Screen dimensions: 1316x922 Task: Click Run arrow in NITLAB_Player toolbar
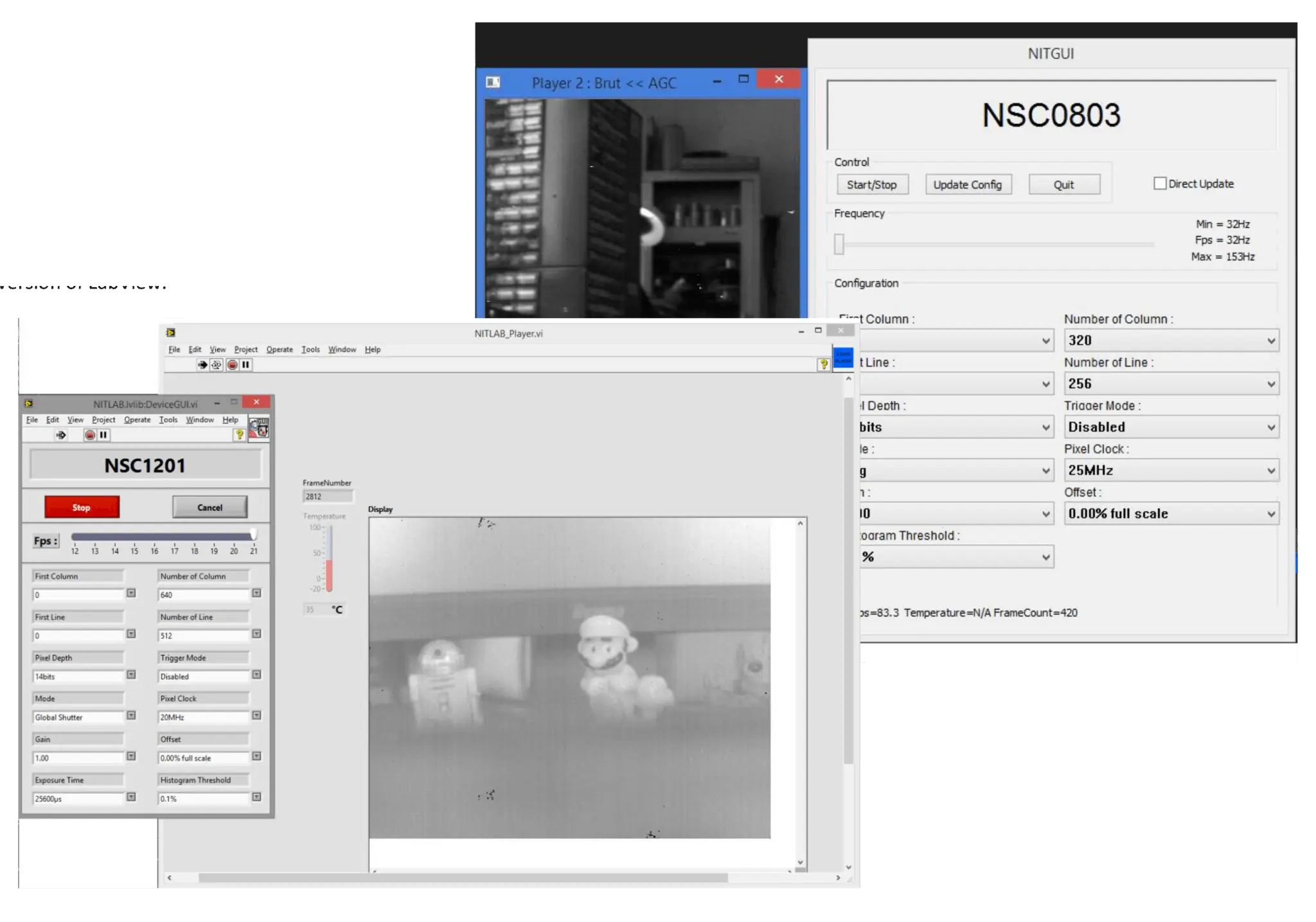tap(202, 365)
